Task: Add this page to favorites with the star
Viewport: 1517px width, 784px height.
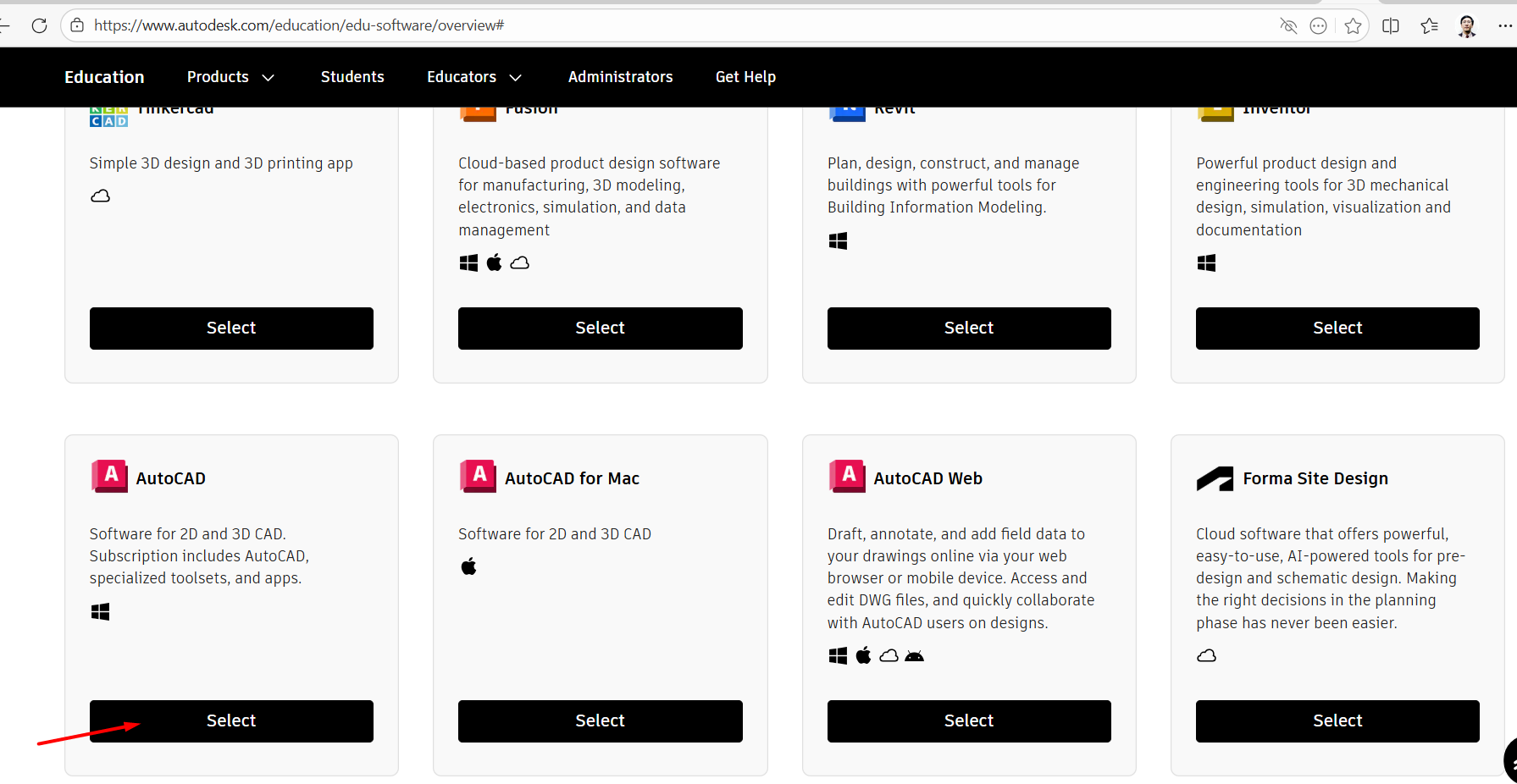Action: point(1353,26)
